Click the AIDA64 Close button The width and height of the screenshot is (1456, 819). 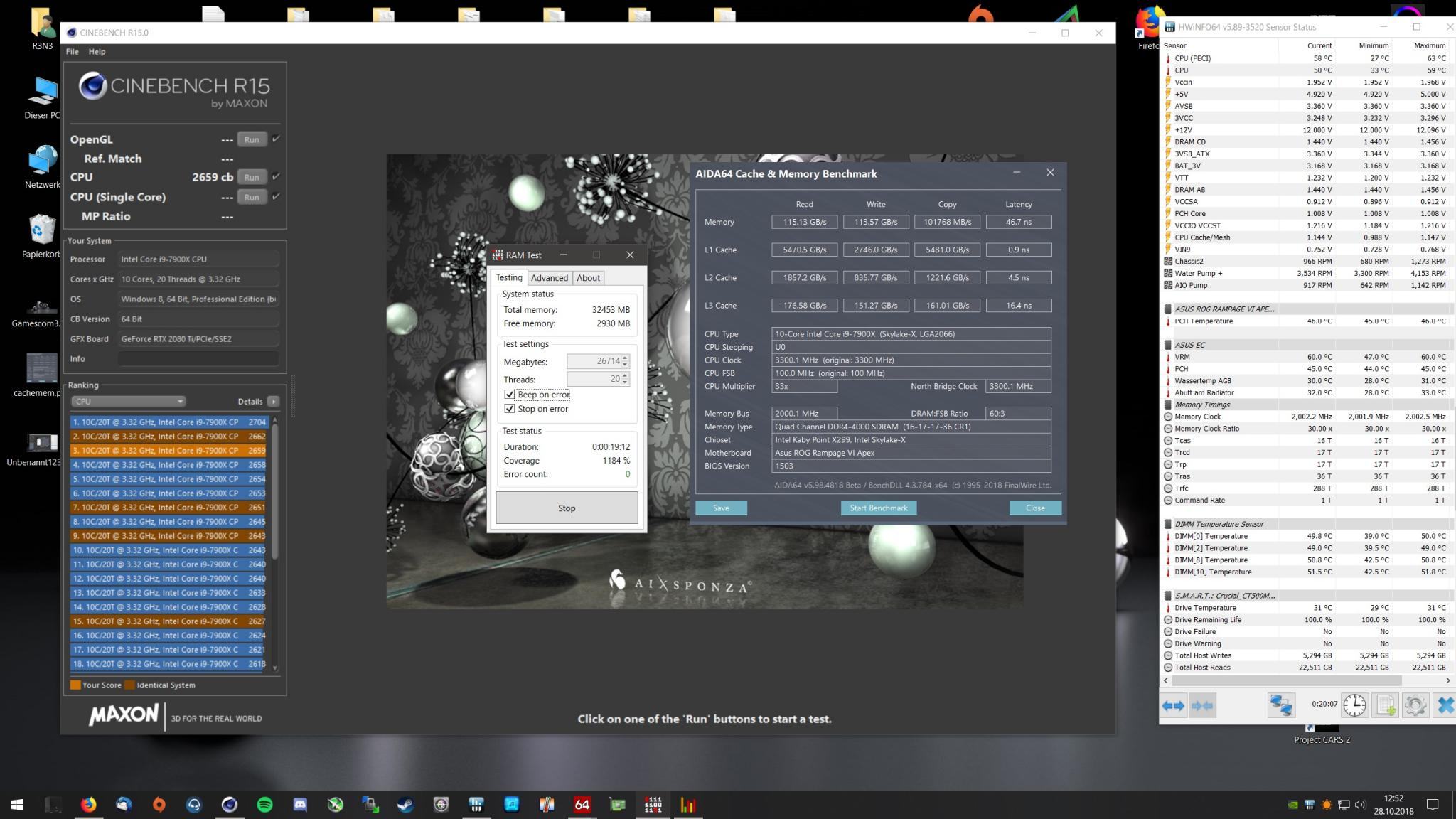click(1035, 508)
